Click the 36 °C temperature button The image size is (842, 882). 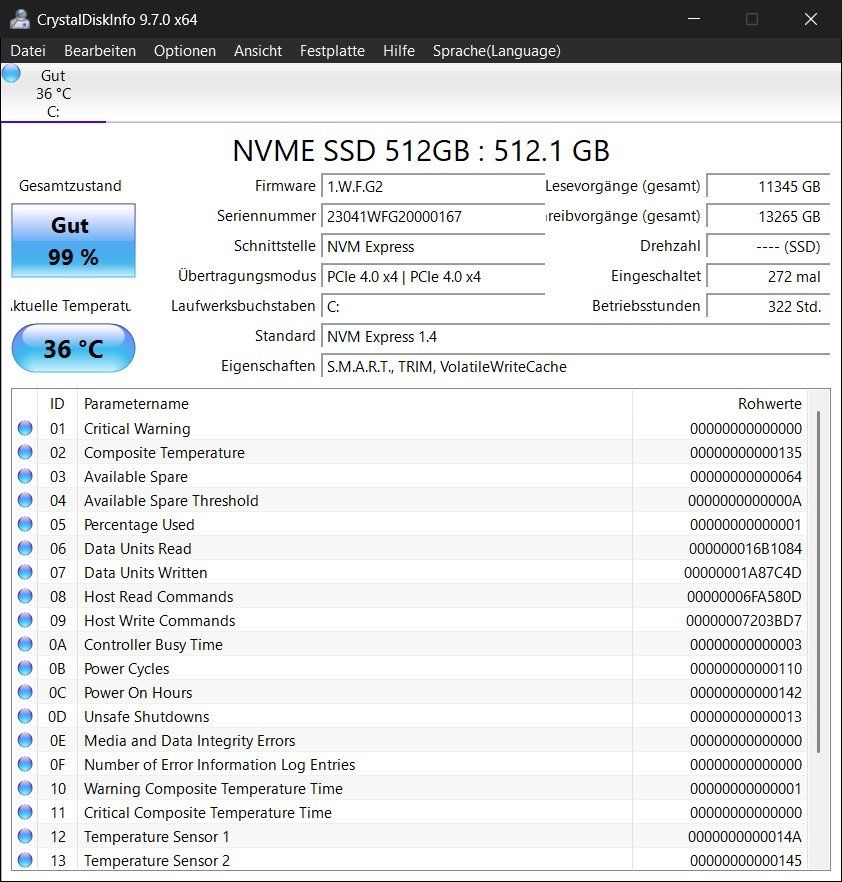click(x=73, y=348)
